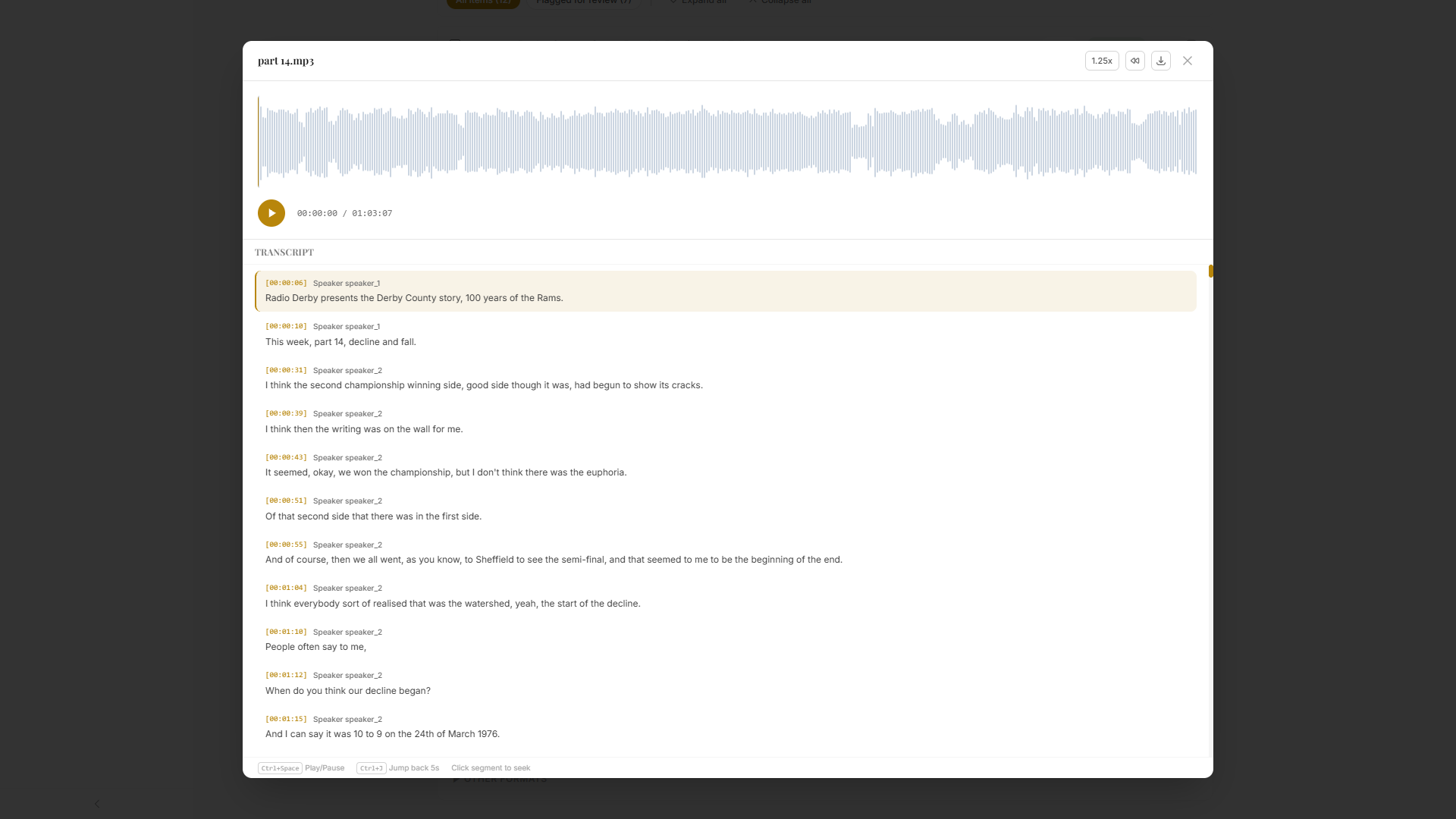Click 'Expand all' in the background toolbar
Viewport: 1456px width, 819px height.
pyautogui.click(x=698, y=3)
